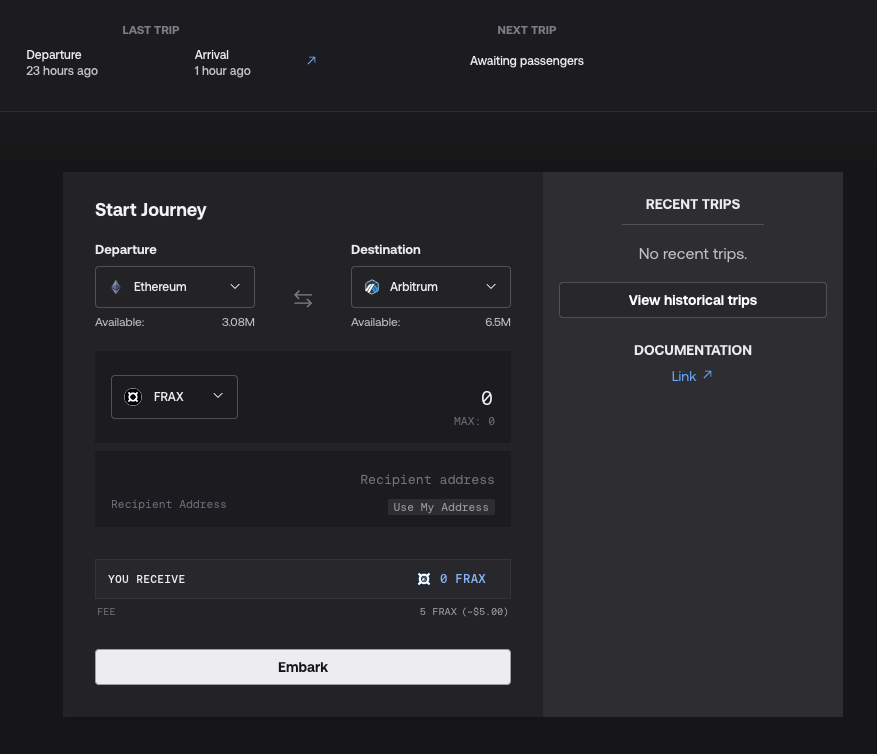Expand the Arbitrum destination dropdown

coord(431,287)
